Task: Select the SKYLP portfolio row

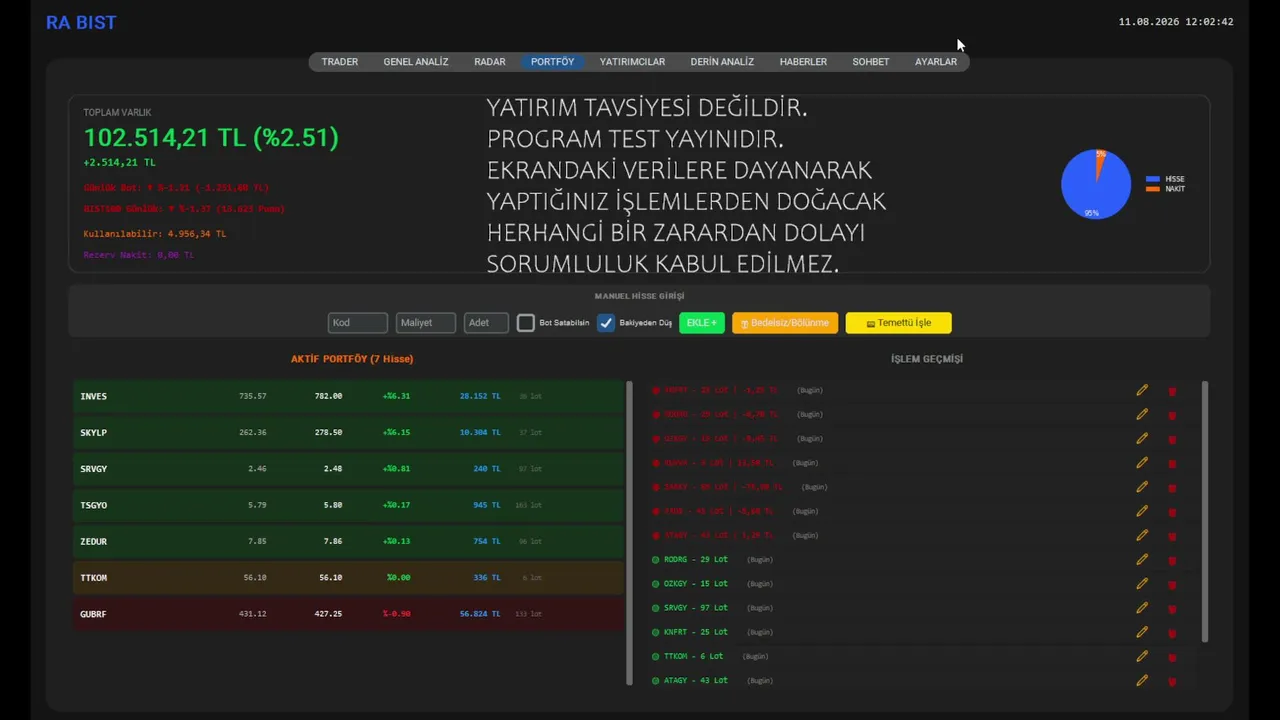Action: (348, 433)
